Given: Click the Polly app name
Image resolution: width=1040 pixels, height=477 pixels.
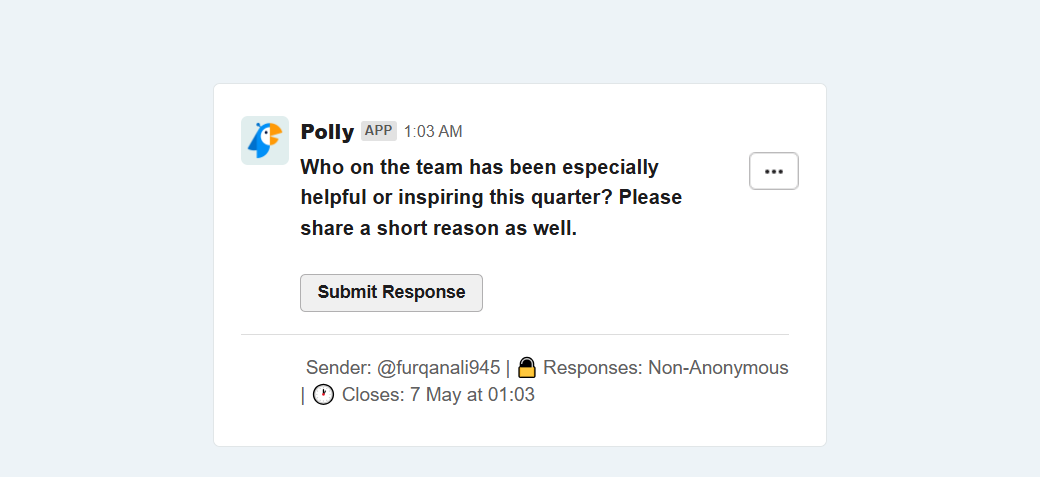Looking at the screenshot, I should point(327,131).
